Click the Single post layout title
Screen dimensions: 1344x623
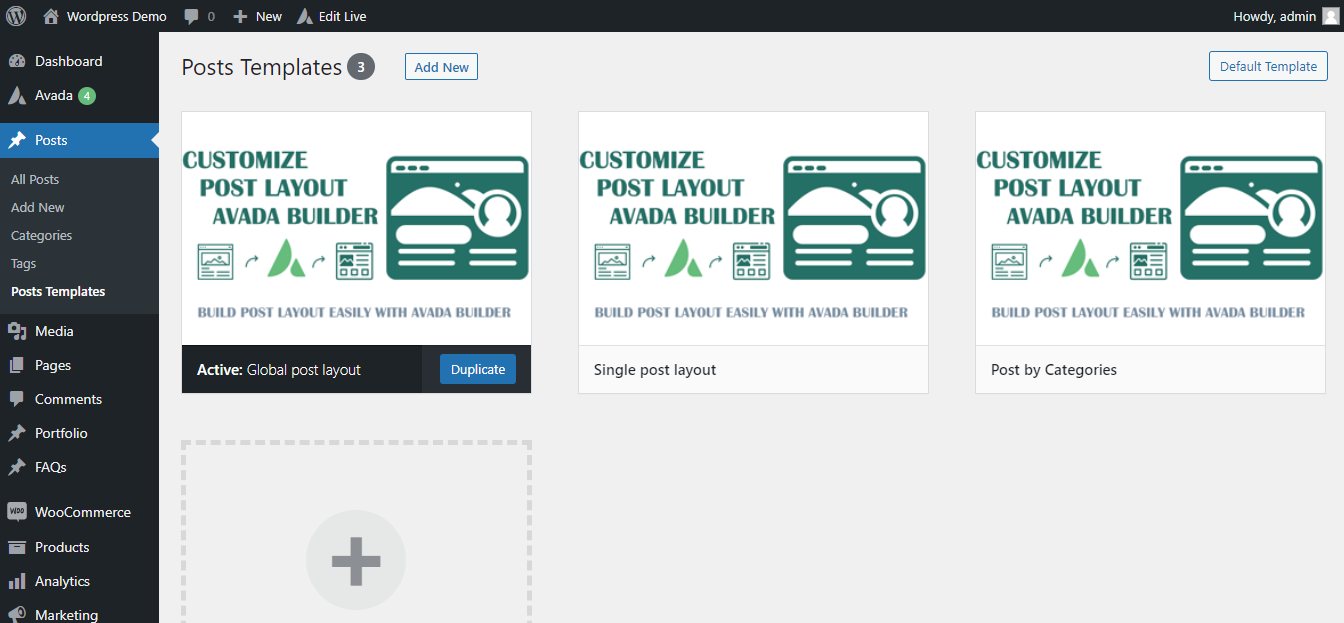pyautogui.click(x=655, y=369)
